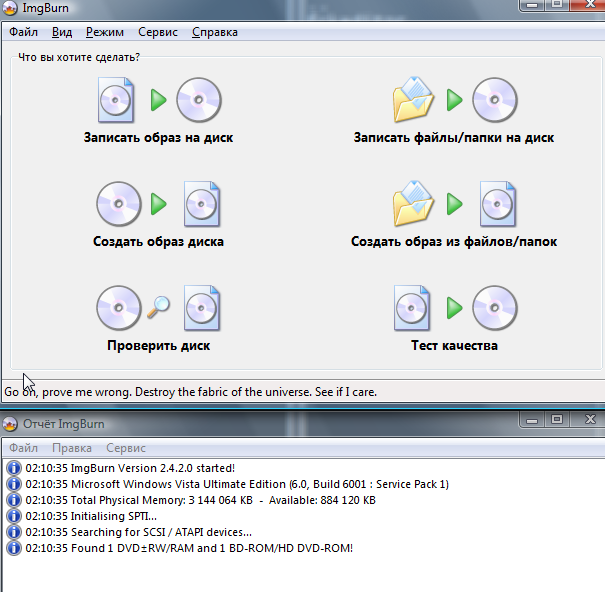Open the 'Сервис' menu in the main window
Image resolution: width=605 pixels, height=592 pixels.
(x=157, y=32)
